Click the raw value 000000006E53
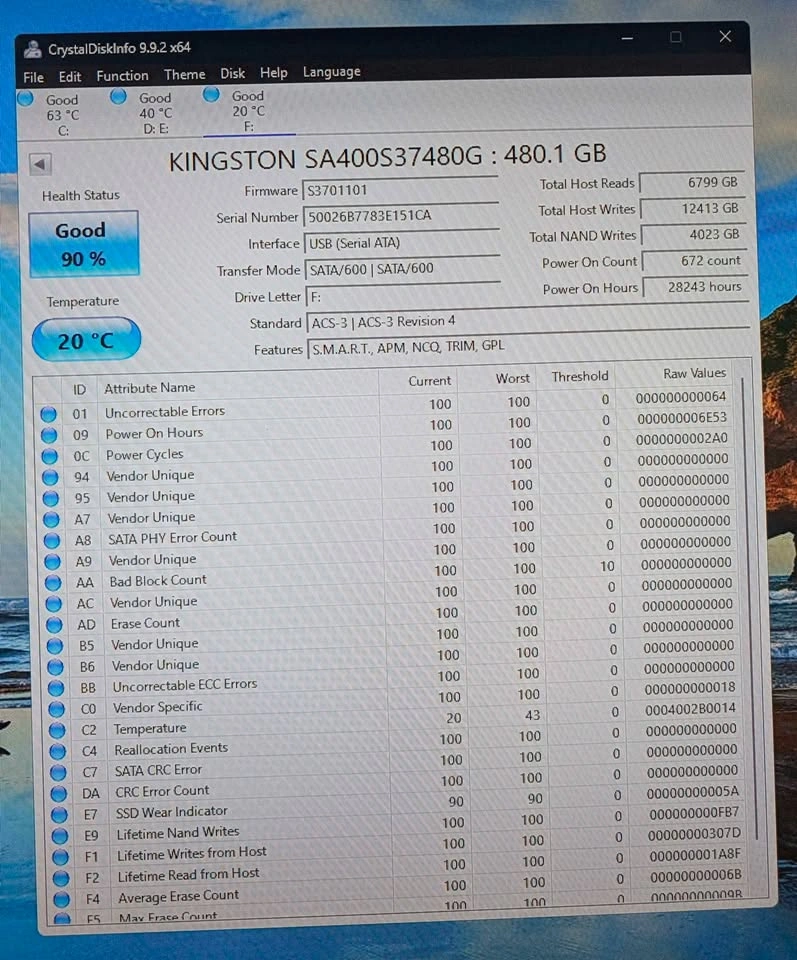797x960 pixels. [682, 418]
